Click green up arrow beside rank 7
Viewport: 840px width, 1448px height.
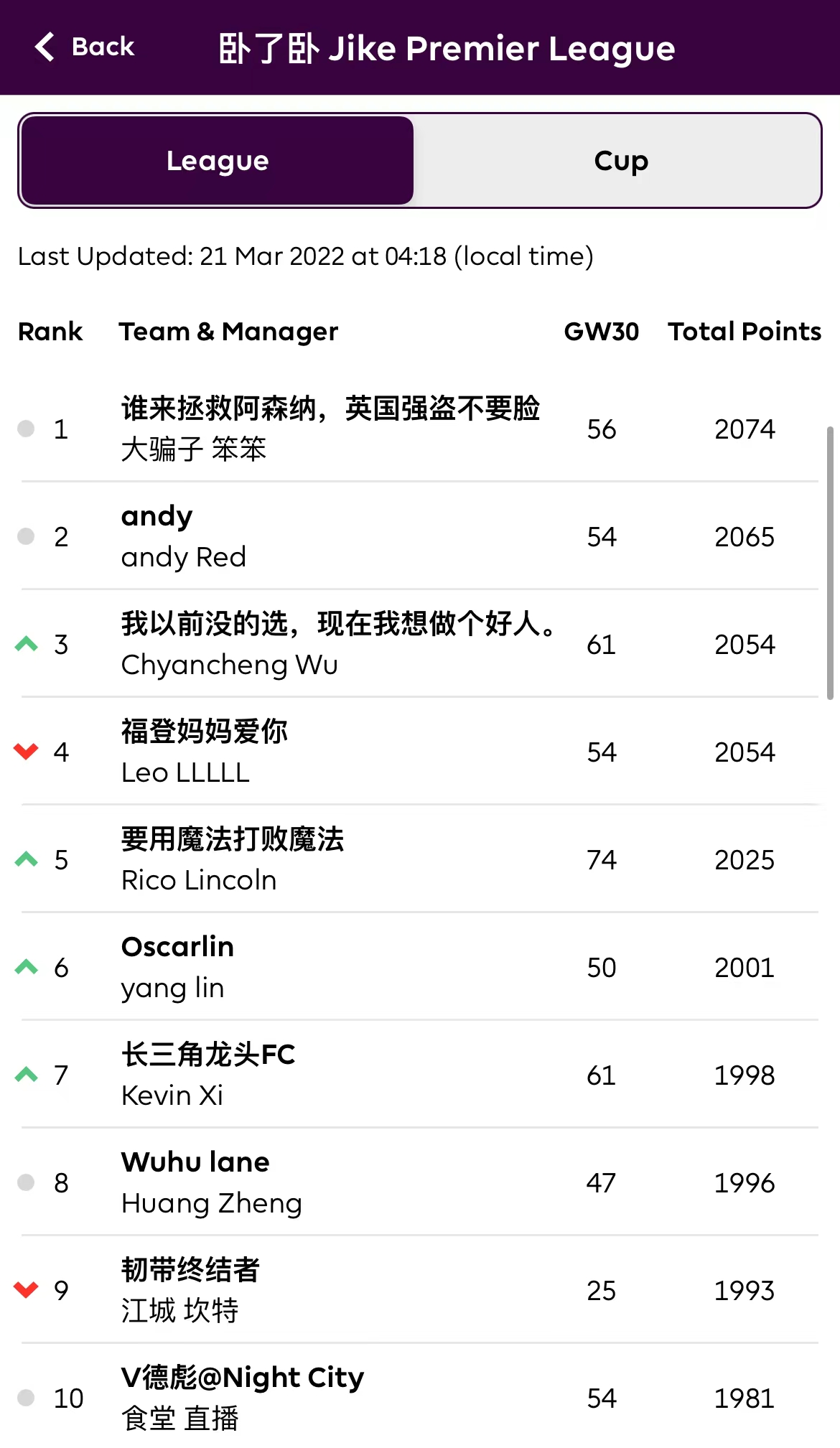27,1075
